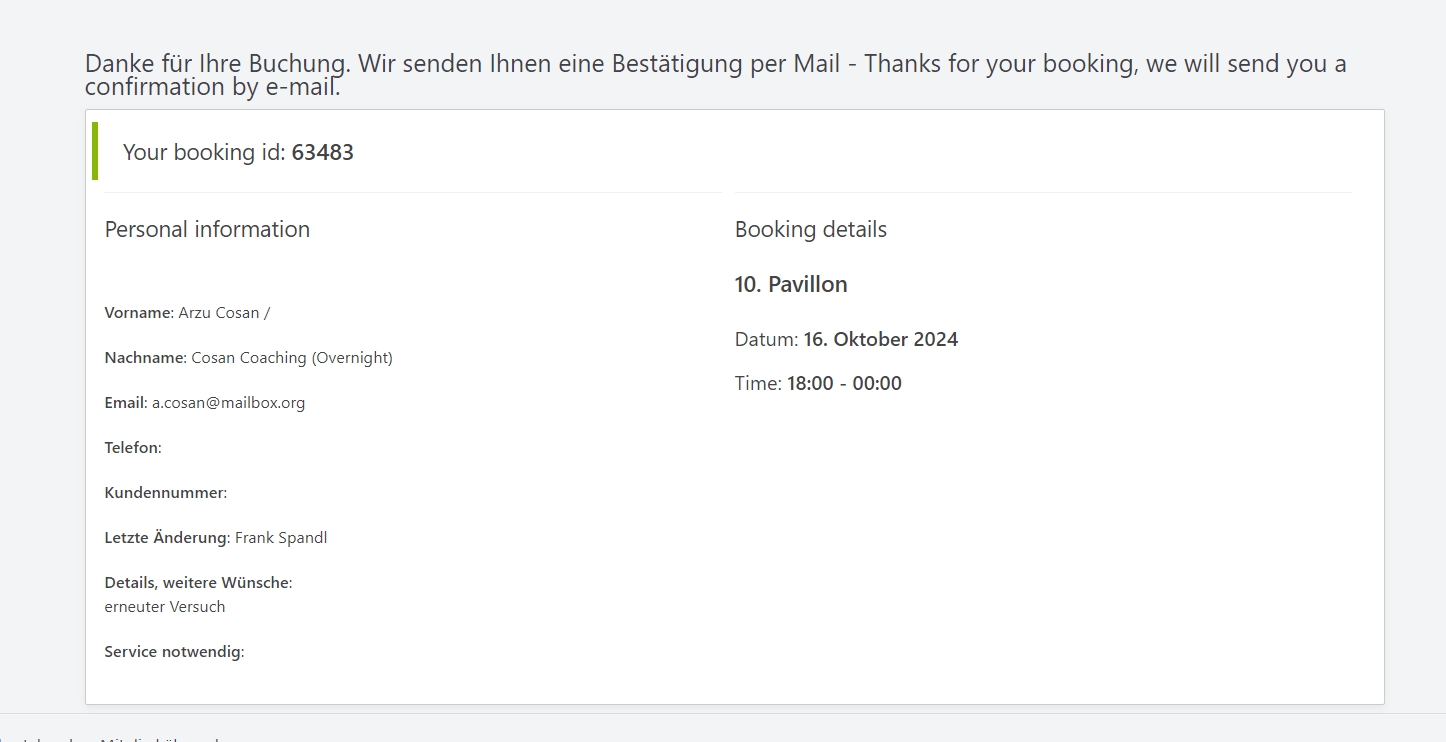
Task: Click the Kundennummer label
Action: [x=166, y=493]
